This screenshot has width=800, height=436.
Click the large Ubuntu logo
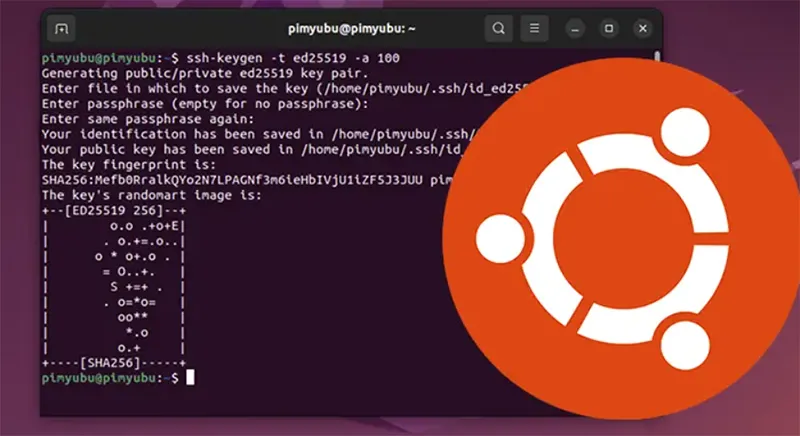pos(621,238)
